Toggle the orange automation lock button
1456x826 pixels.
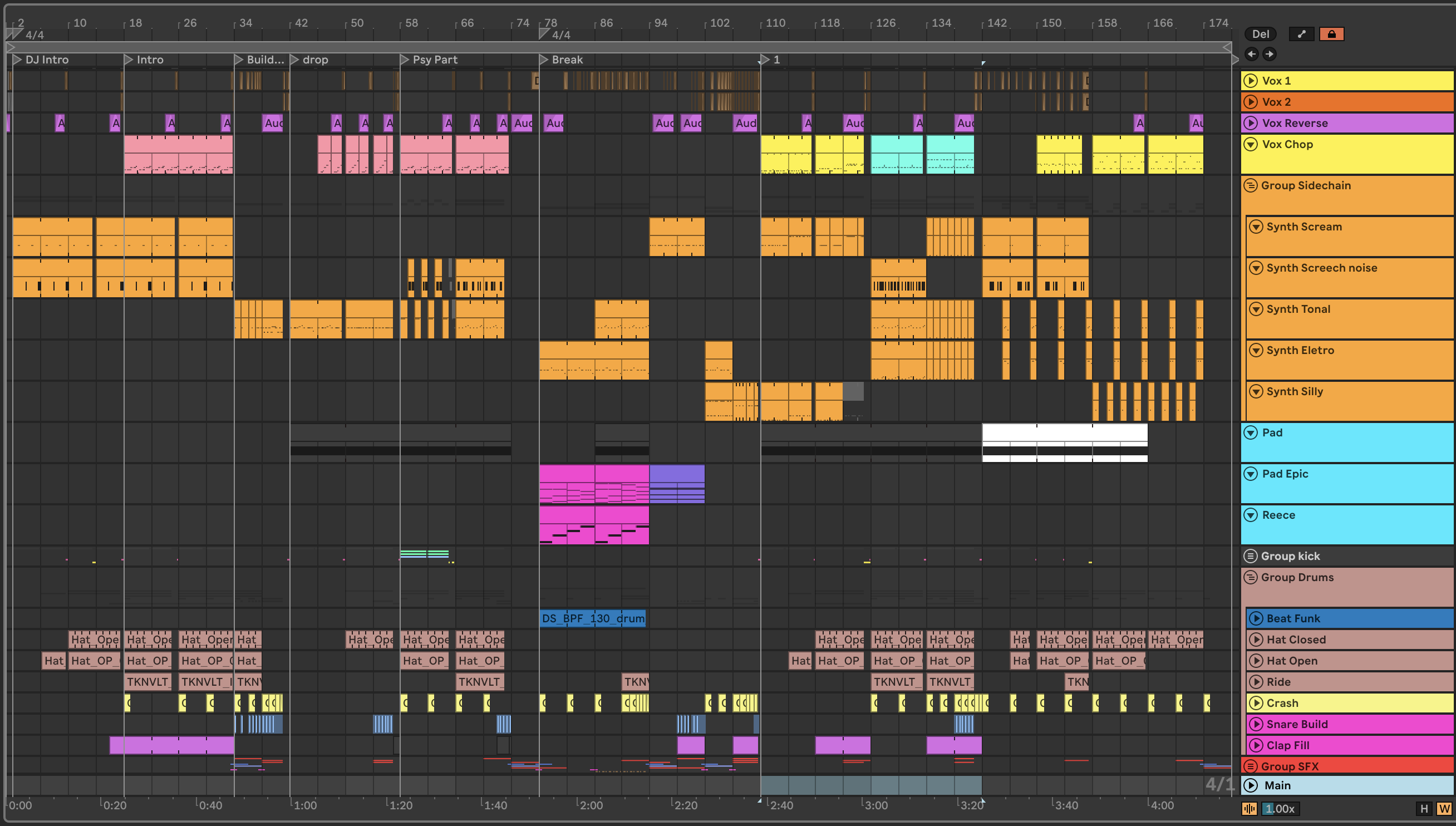[x=1331, y=34]
